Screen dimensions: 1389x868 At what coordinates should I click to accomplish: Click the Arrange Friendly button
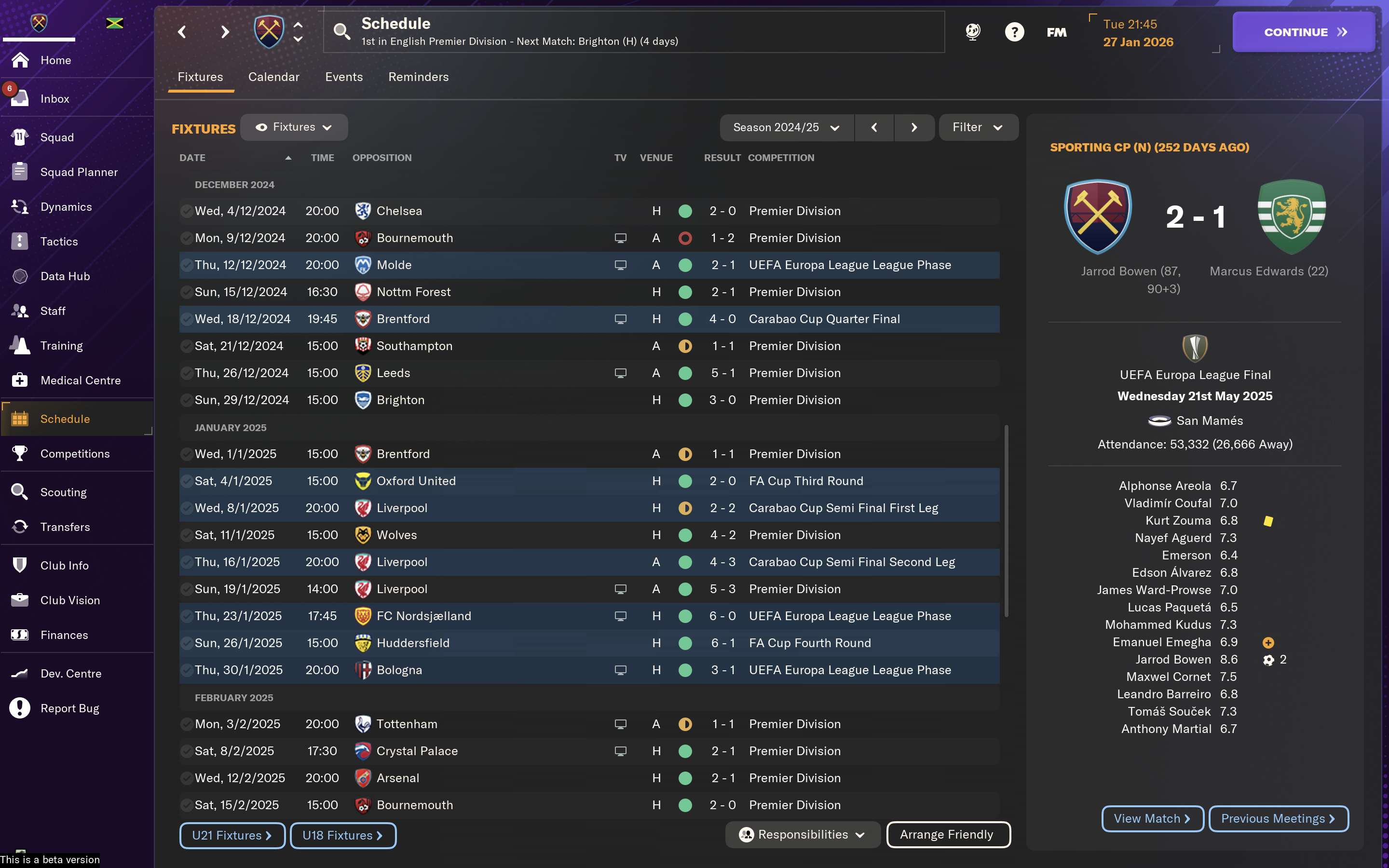tap(948, 835)
